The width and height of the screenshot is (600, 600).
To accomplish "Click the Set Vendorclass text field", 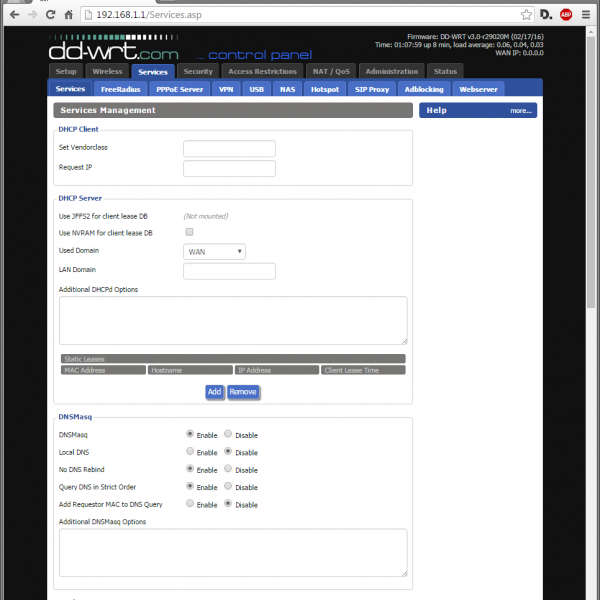I will click(x=229, y=148).
